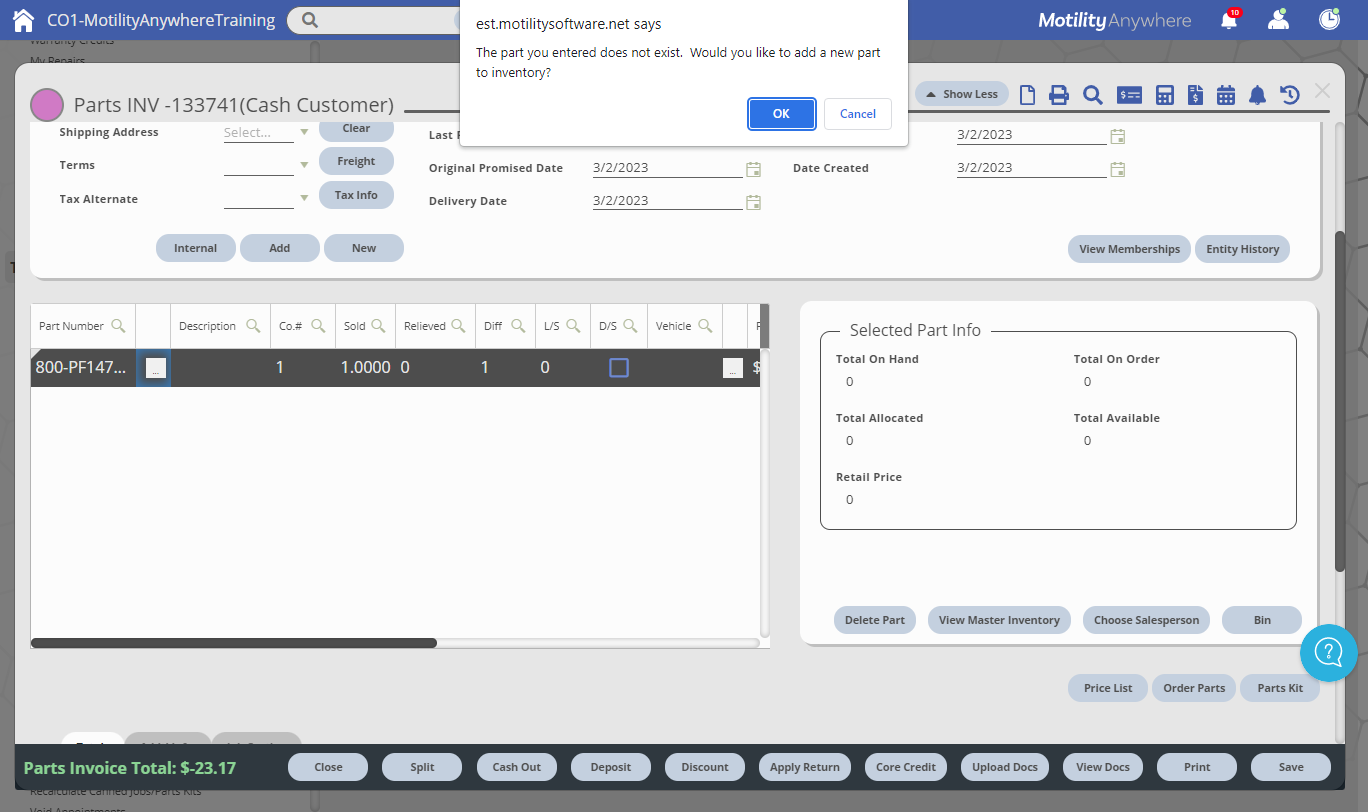The height and width of the screenshot is (812, 1368).
Task: Click the Freight button
Action: coord(356,161)
